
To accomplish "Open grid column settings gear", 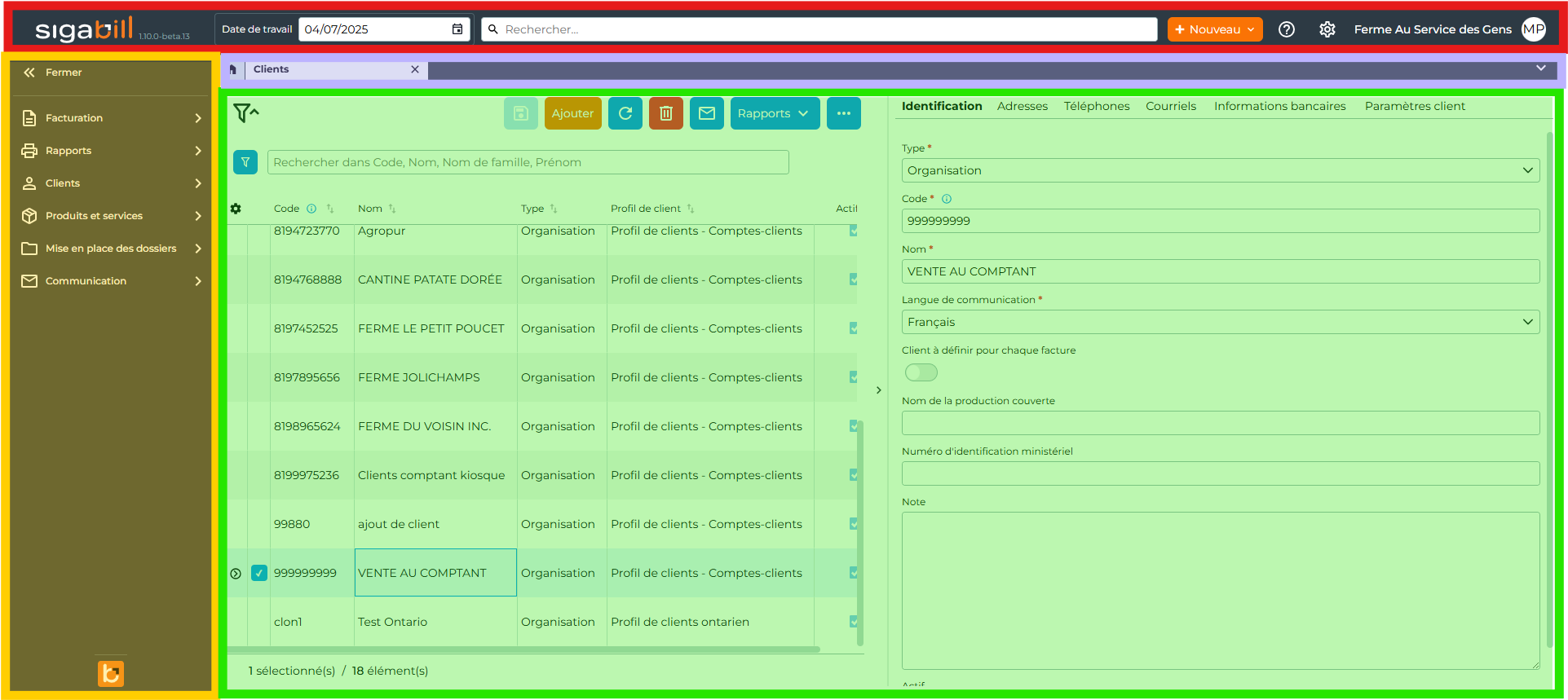I will [x=236, y=209].
